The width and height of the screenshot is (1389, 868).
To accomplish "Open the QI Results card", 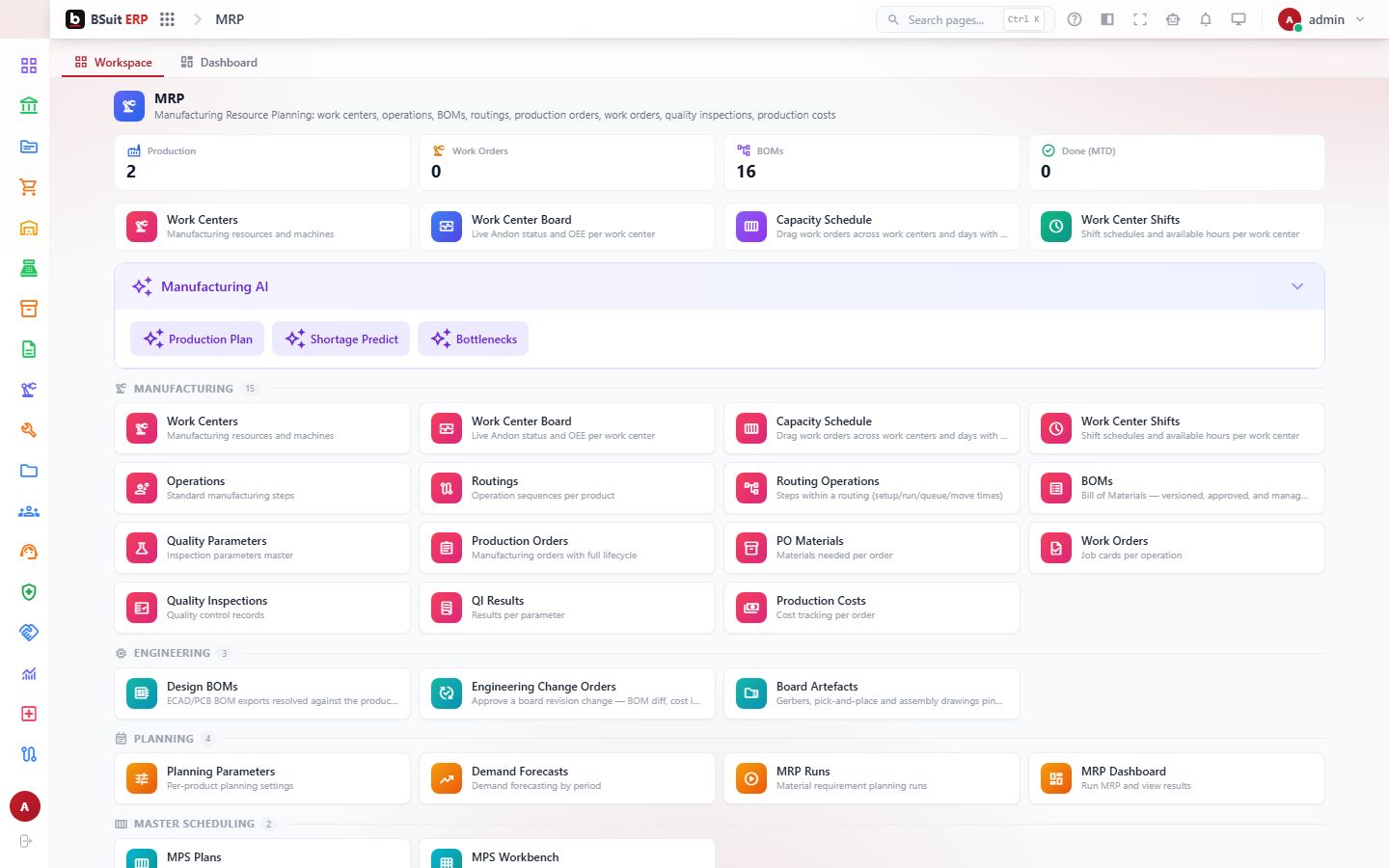I will point(567,608).
